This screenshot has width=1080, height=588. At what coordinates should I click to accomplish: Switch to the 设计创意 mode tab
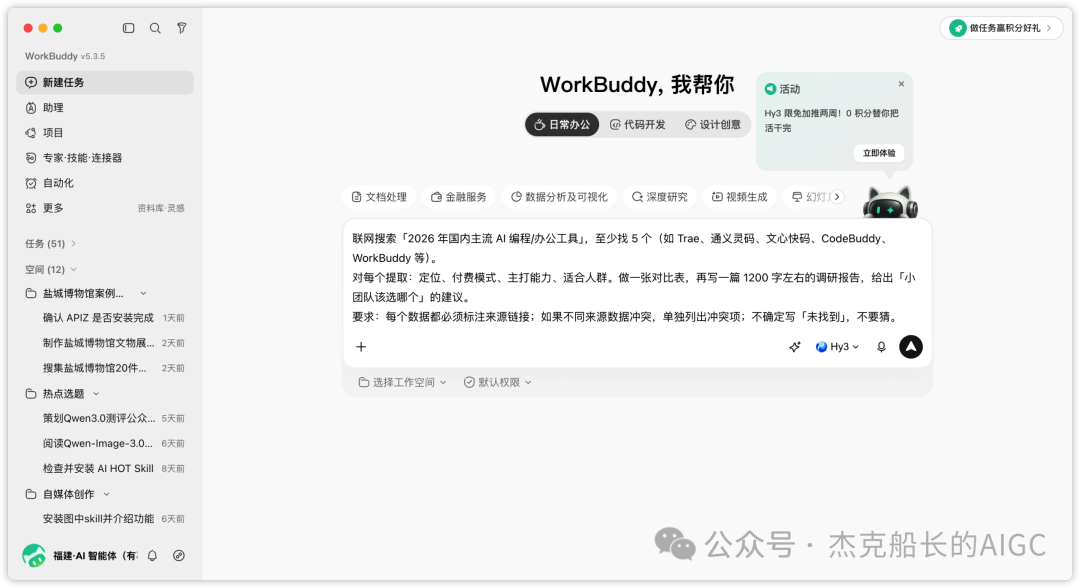coord(713,125)
